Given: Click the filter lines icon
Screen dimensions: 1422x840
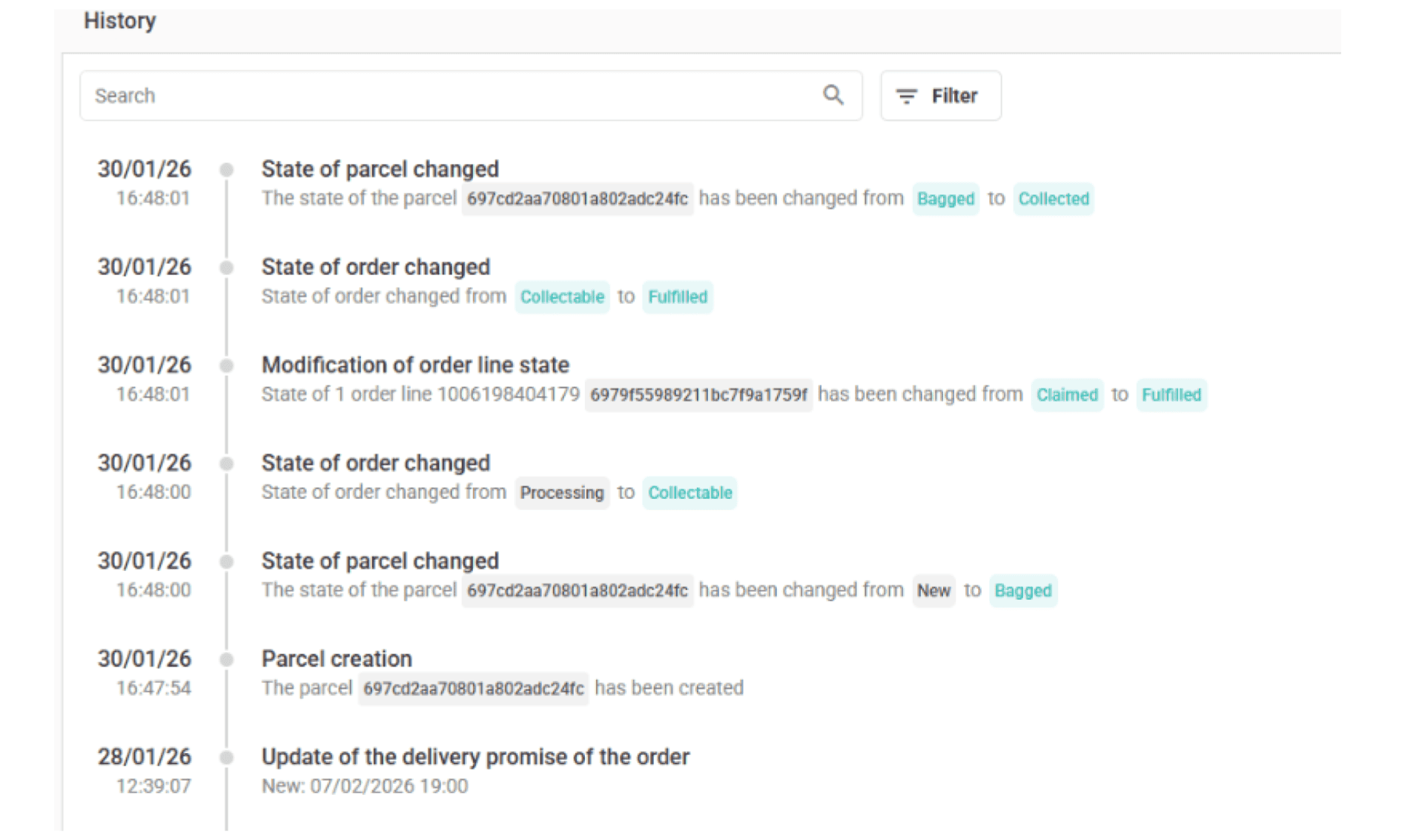Looking at the screenshot, I should tap(907, 96).
